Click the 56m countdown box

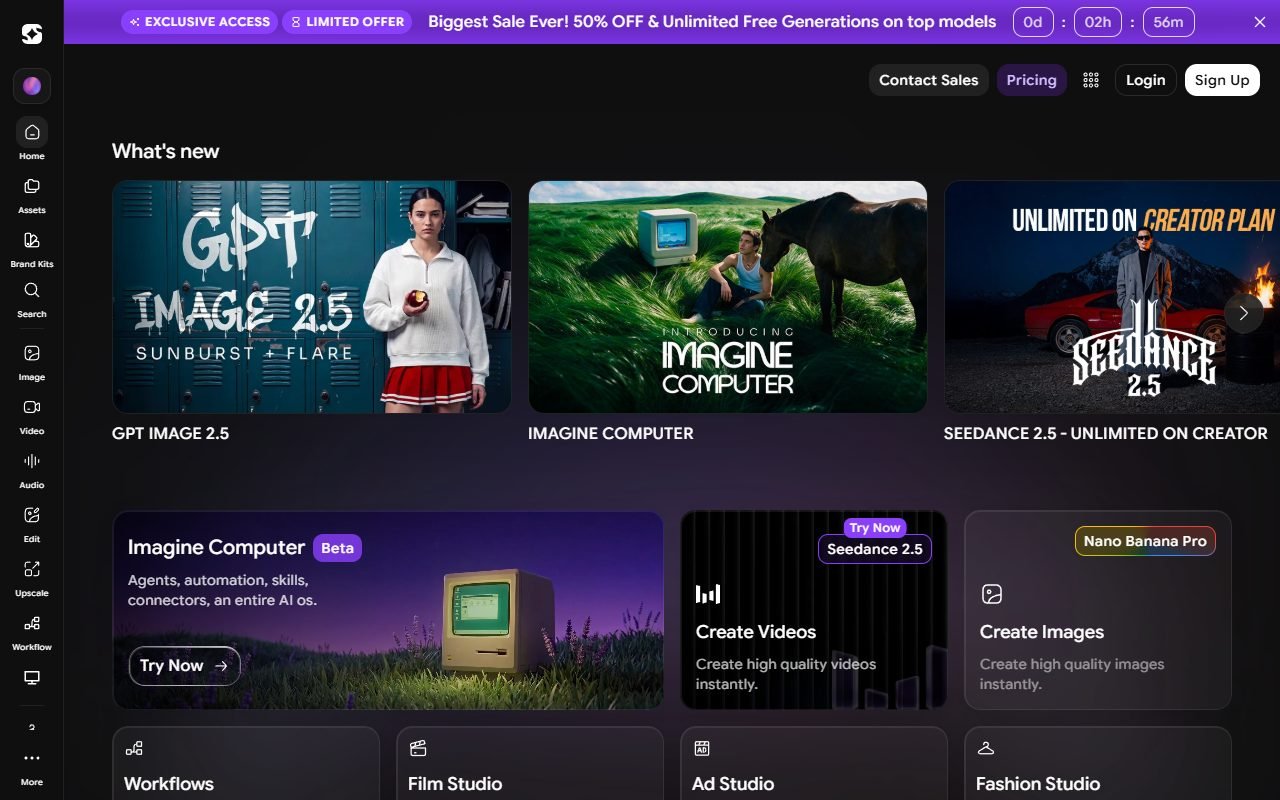click(1168, 21)
